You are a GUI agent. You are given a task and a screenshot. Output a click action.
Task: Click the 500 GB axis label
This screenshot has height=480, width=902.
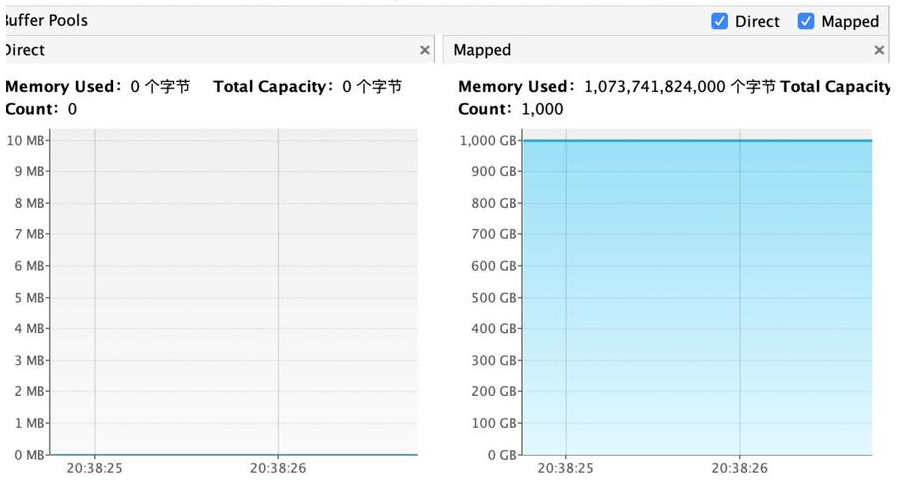pos(494,298)
